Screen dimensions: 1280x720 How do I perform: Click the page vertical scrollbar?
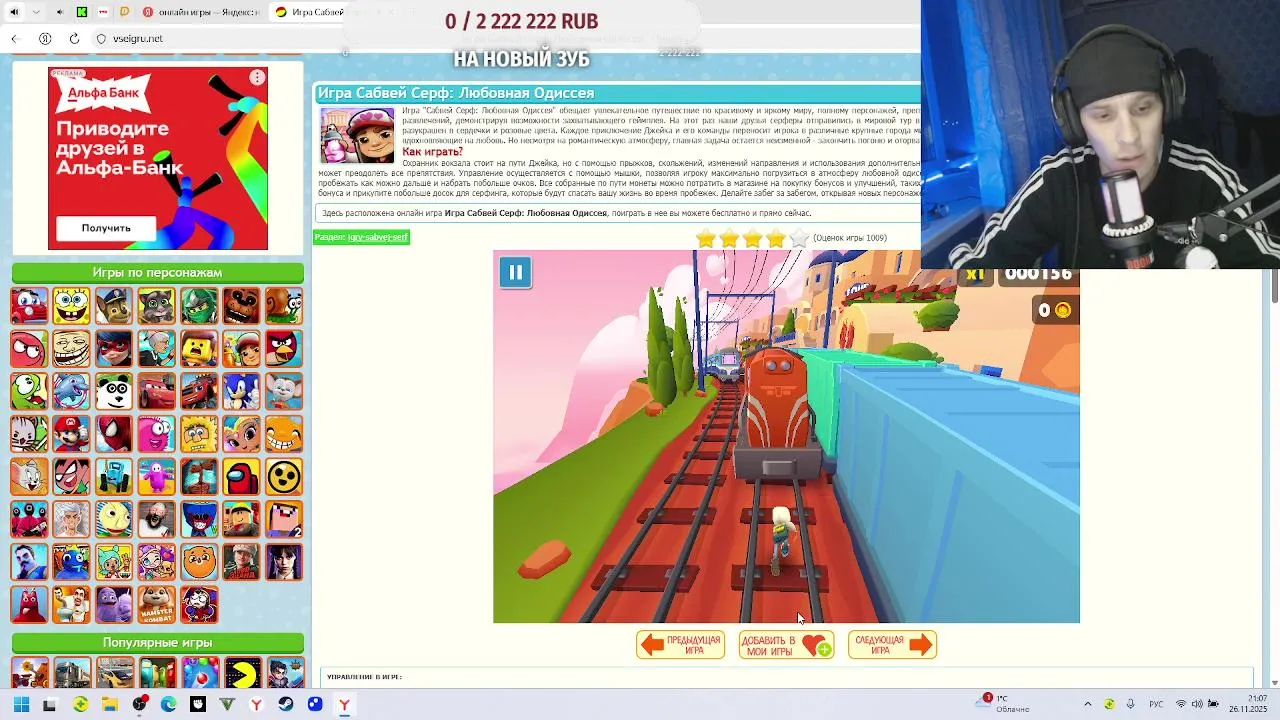(x=1274, y=284)
